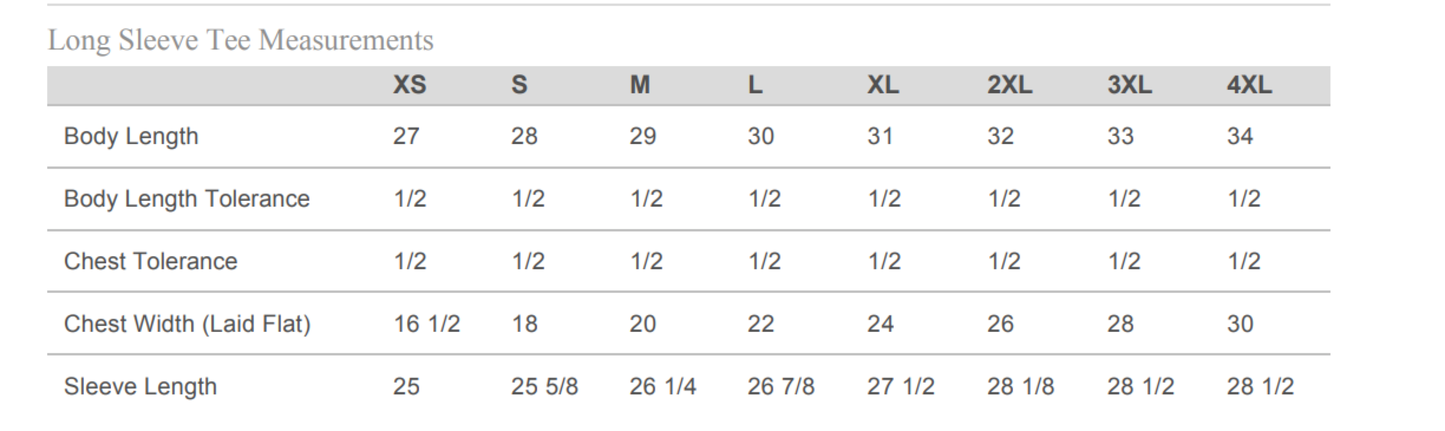Click Chest Width value 16 1/2
Viewport: 1445px width, 431px height.
426,324
